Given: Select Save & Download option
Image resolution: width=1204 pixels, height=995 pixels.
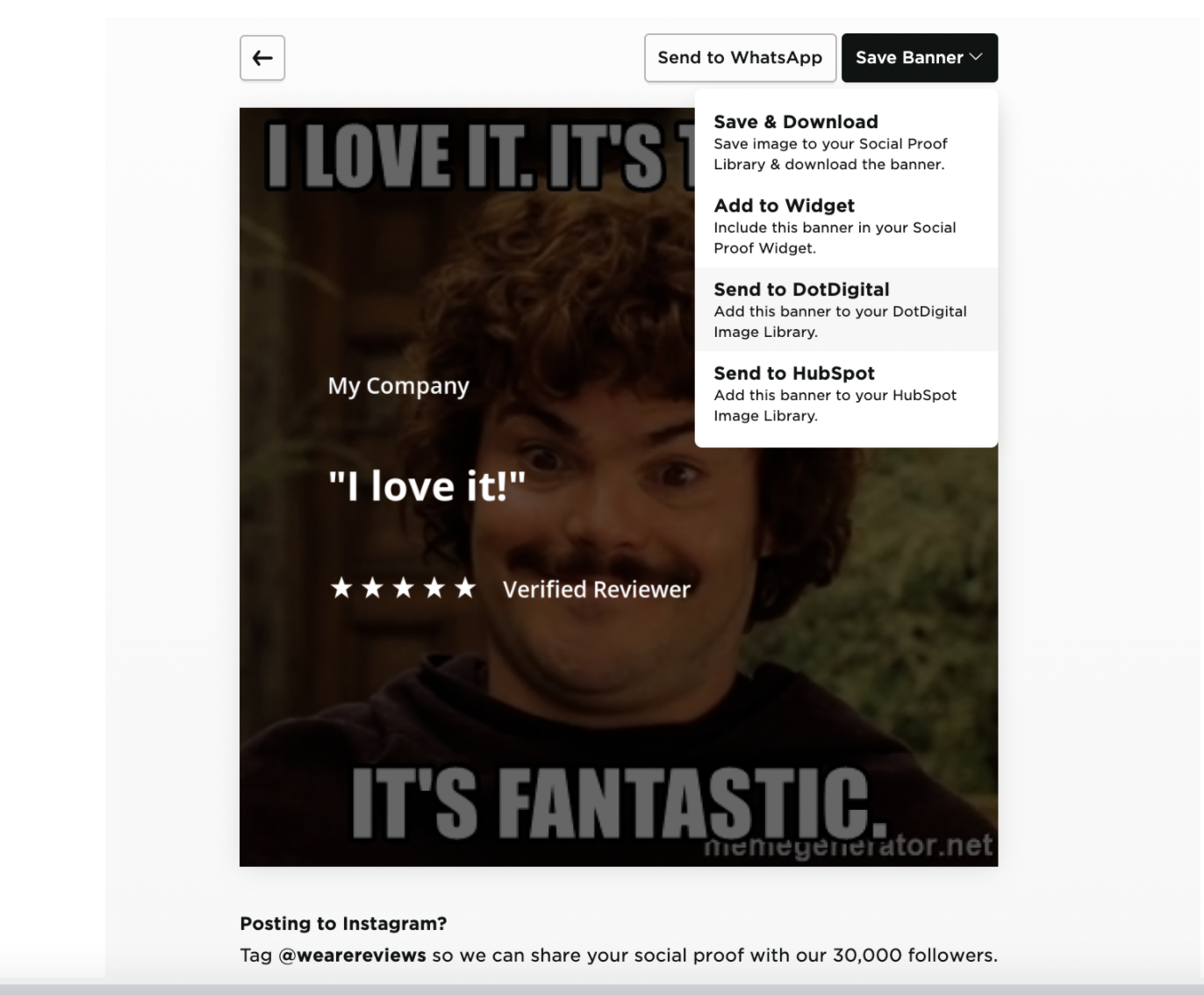Looking at the screenshot, I should [846, 142].
